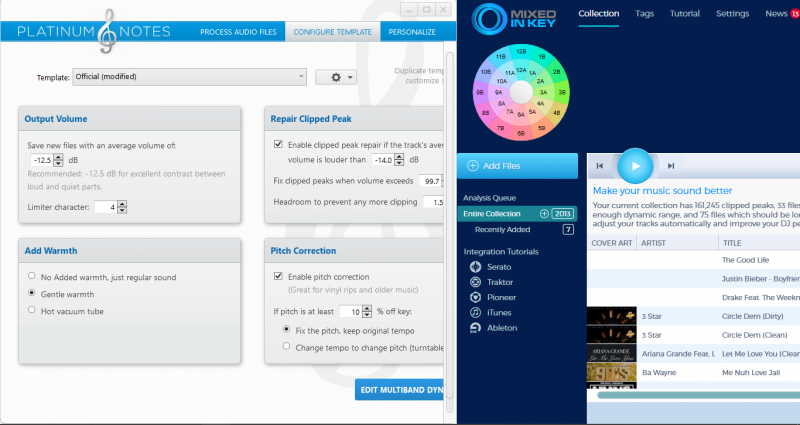The height and width of the screenshot is (425, 800).
Task: Select 8A on the Camelot wheel
Action: coord(501,104)
